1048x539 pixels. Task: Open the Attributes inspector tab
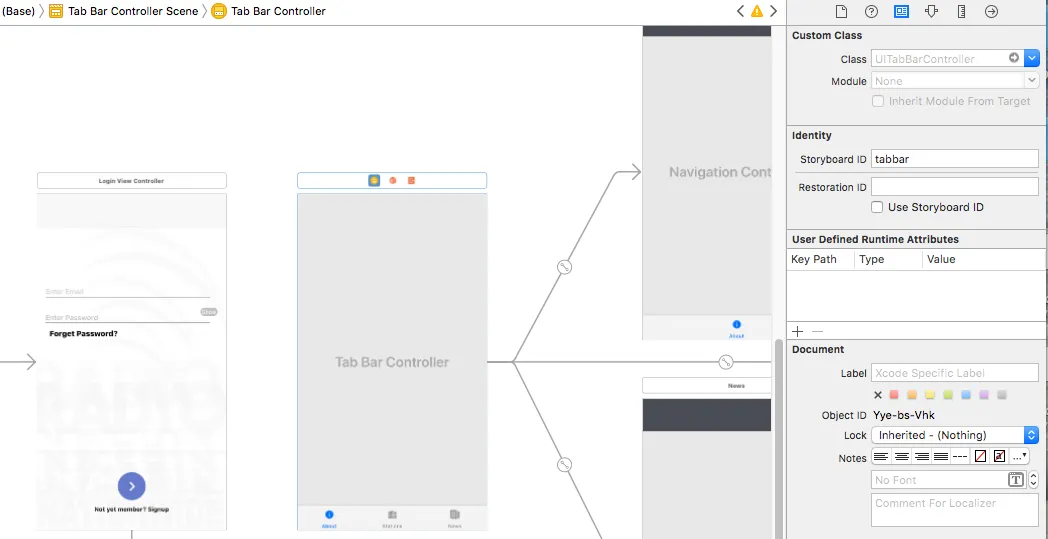[931, 11]
